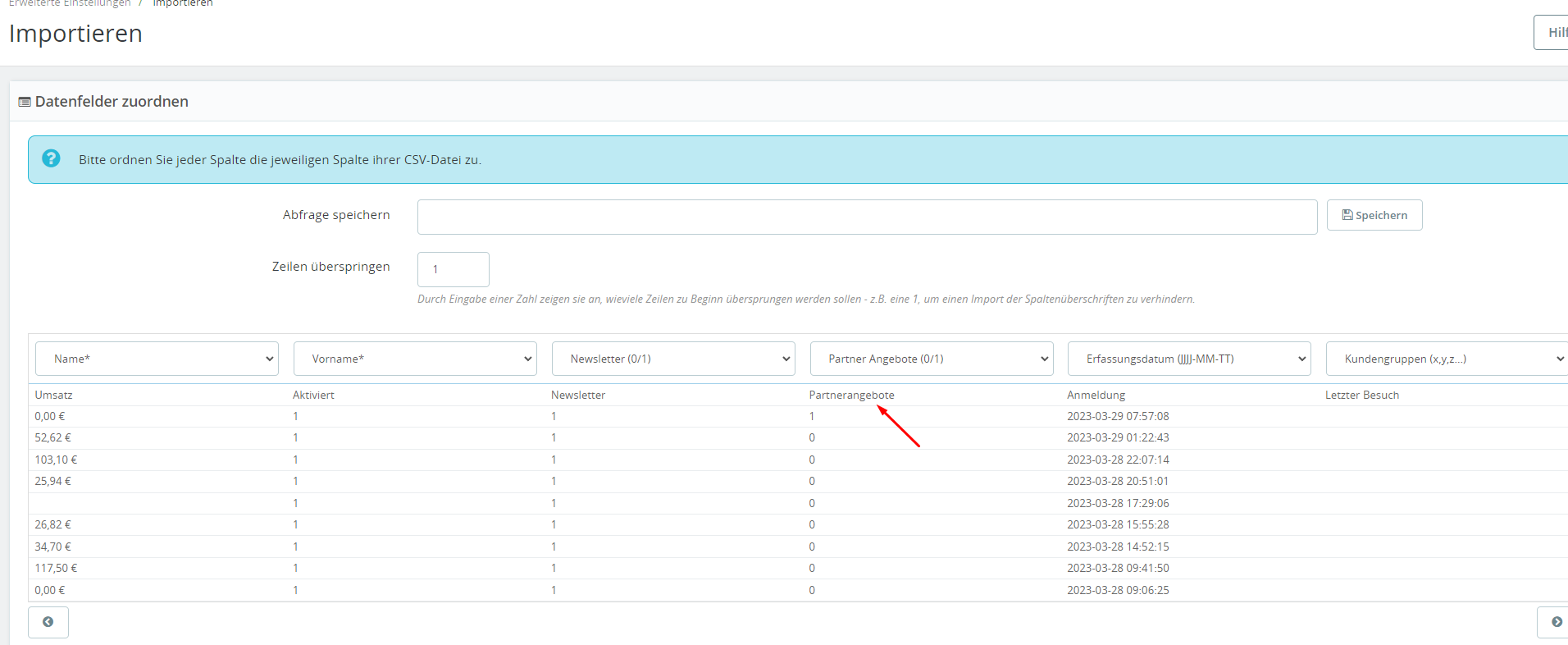Click the Partnerangebote column header

tap(851, 395)
